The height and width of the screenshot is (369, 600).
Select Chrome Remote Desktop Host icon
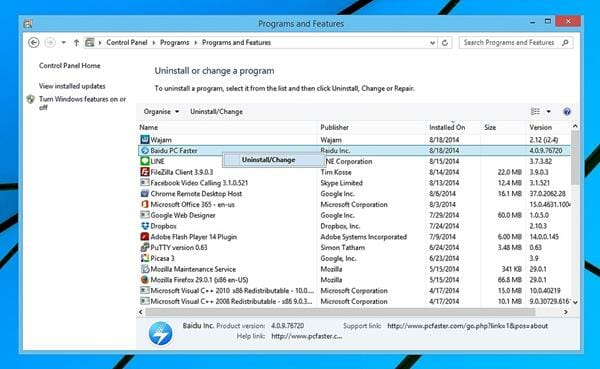tap(145, 193)
